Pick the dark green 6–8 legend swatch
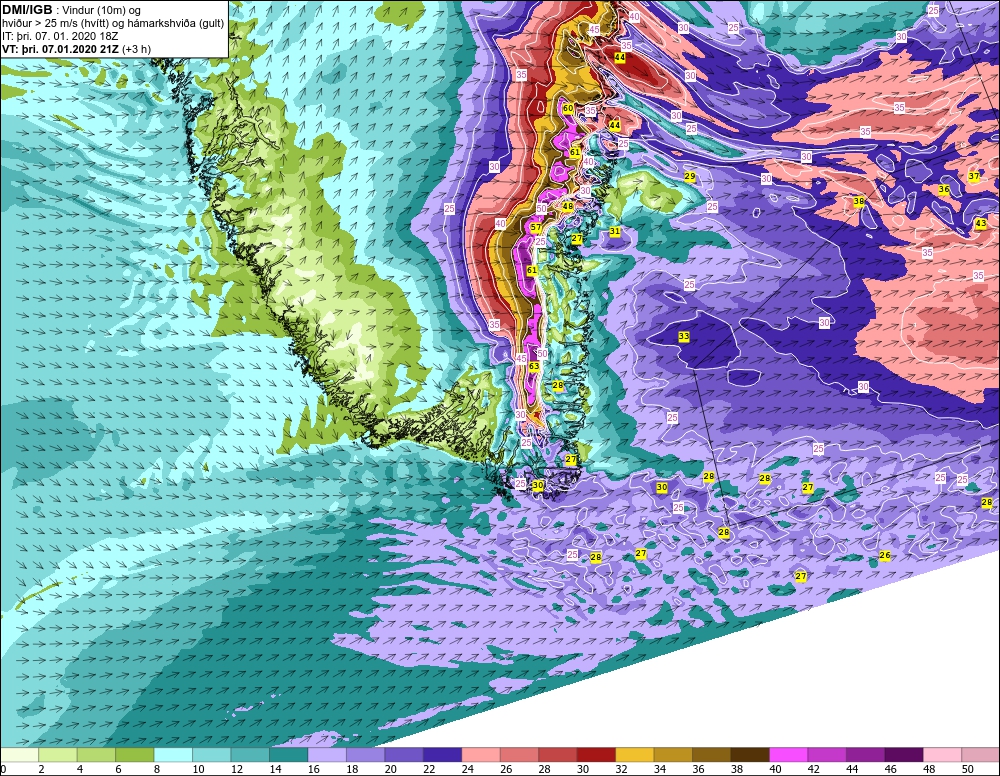 pos(135,755)
